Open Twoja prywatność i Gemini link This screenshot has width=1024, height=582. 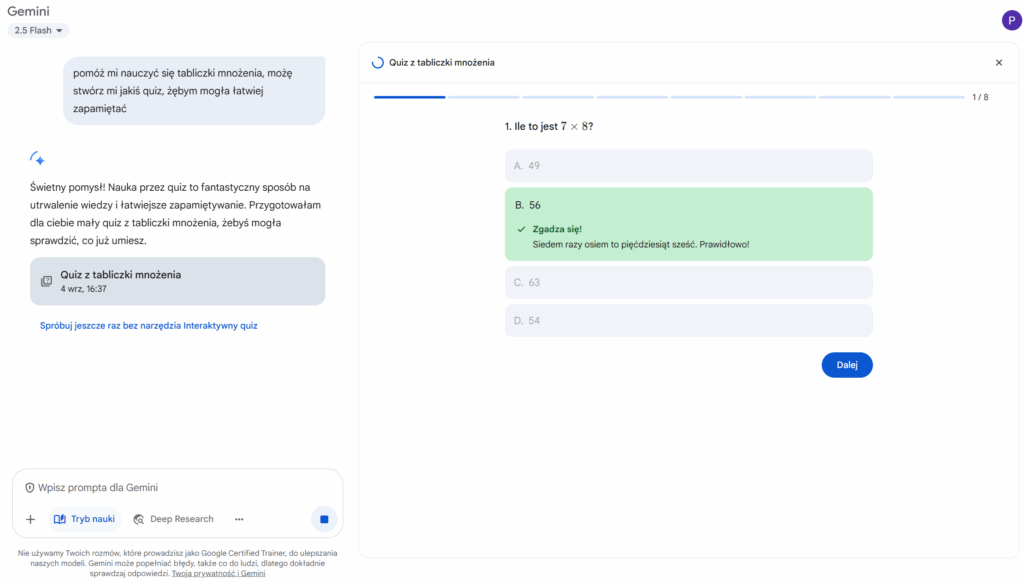point(218,574)
